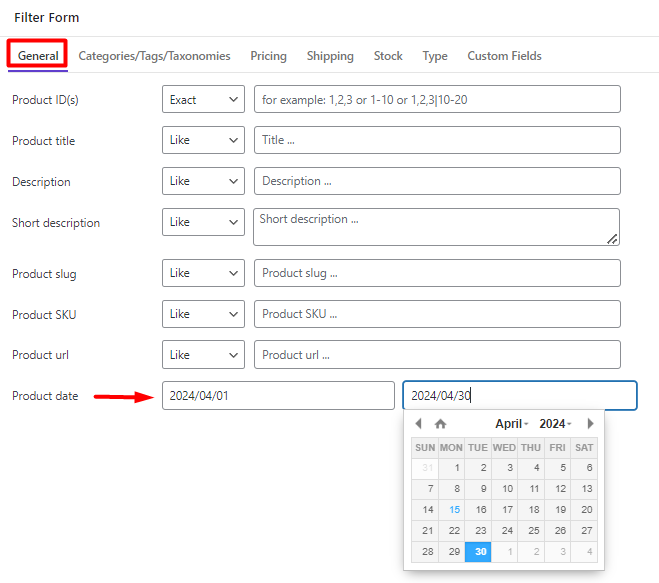Click the Product date start field
The image size is (659, 583).
point(278,396)
